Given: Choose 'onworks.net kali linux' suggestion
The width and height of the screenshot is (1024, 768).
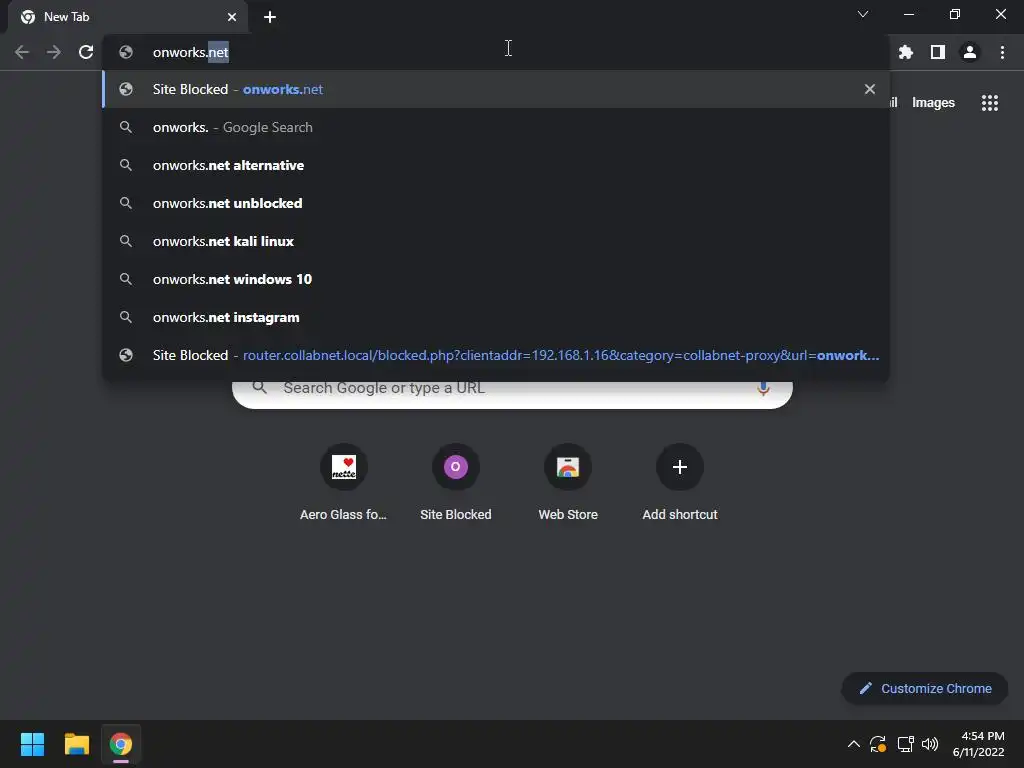Looking at the screenshot, I should (496, 241).
